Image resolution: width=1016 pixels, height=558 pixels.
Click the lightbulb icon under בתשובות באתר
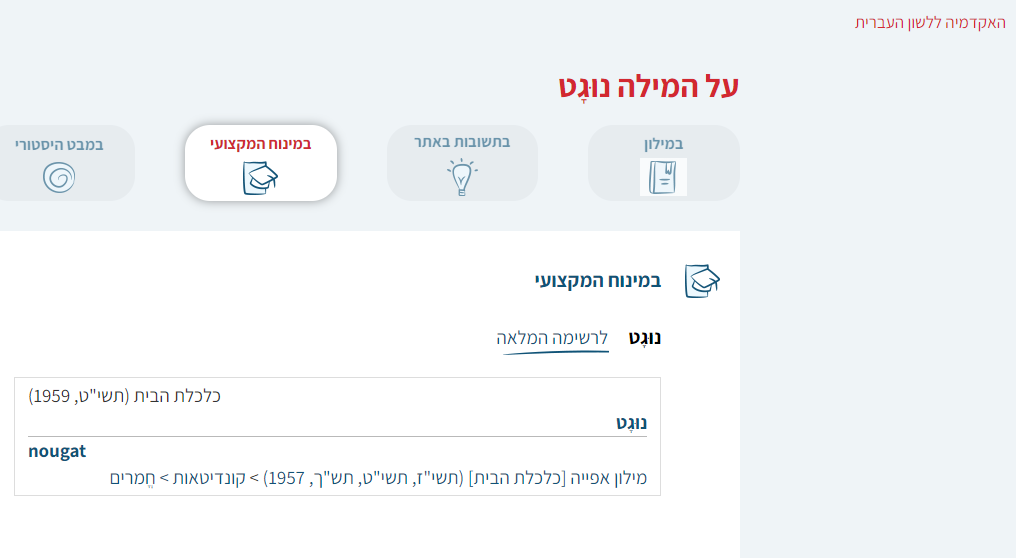coord(461,177)
